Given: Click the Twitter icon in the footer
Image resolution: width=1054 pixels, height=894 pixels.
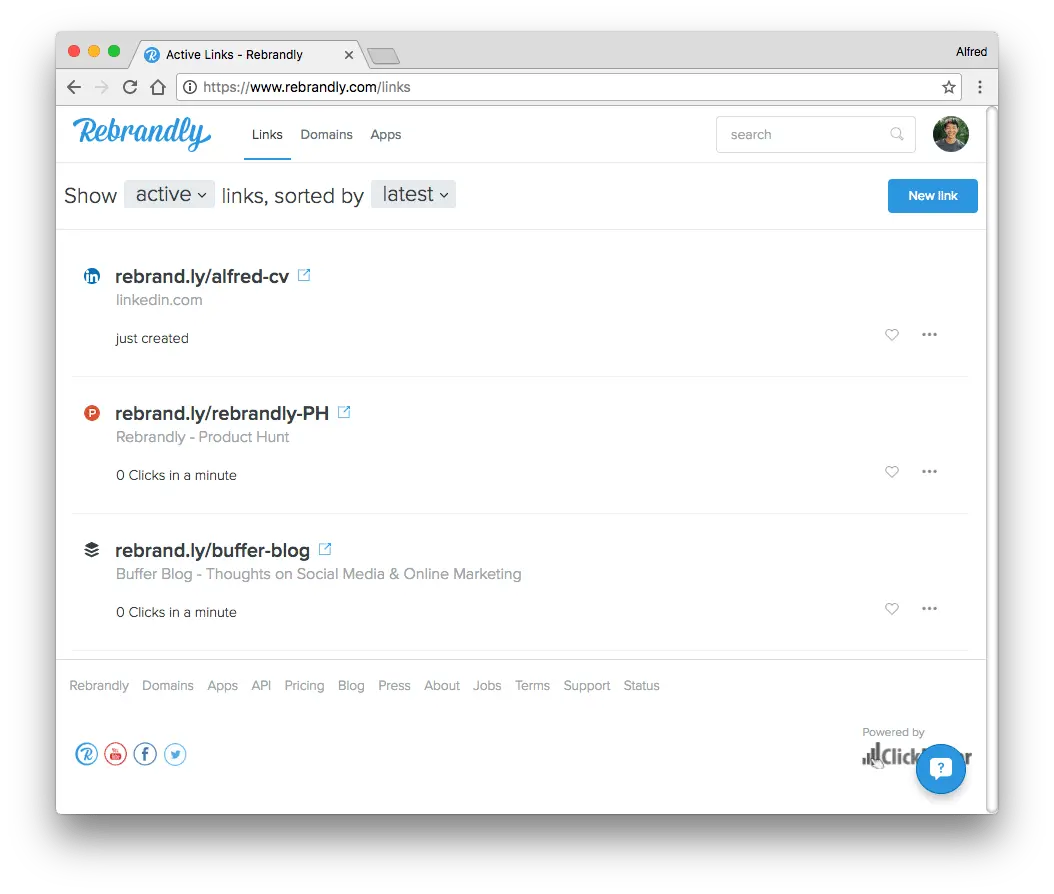Looking at the screenshot, I should click(x=175, y=754).
